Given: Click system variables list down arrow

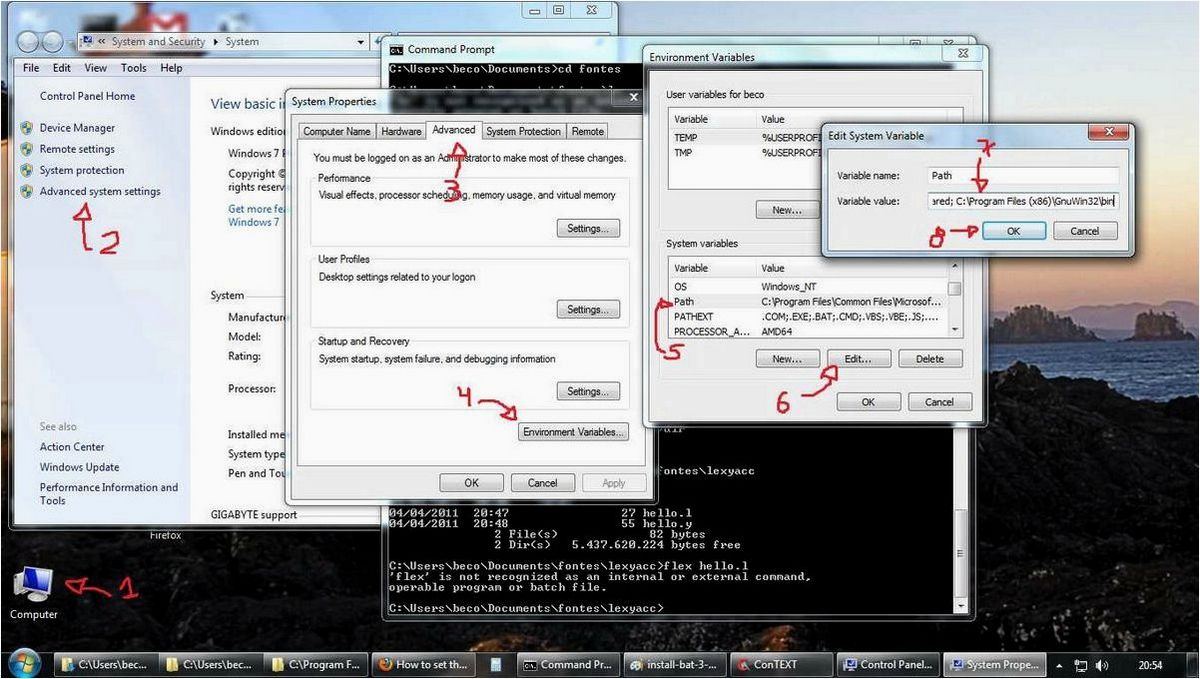Looking at the screenshot, I should (x=955, y=330).
